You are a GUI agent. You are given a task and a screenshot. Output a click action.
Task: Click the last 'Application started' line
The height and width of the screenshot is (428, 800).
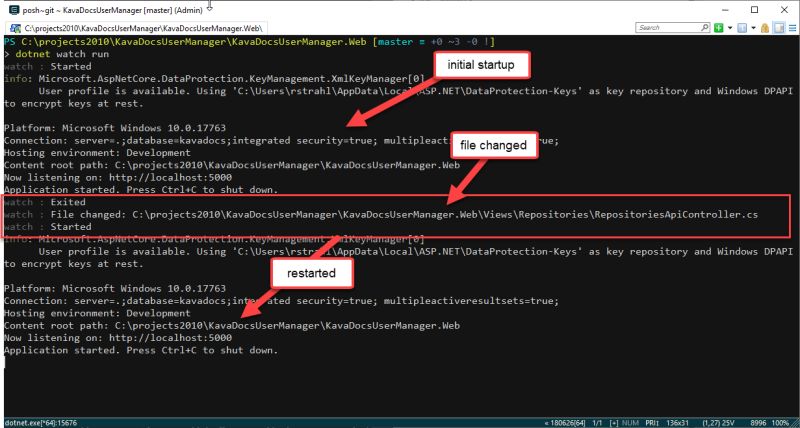click(141, 350)
